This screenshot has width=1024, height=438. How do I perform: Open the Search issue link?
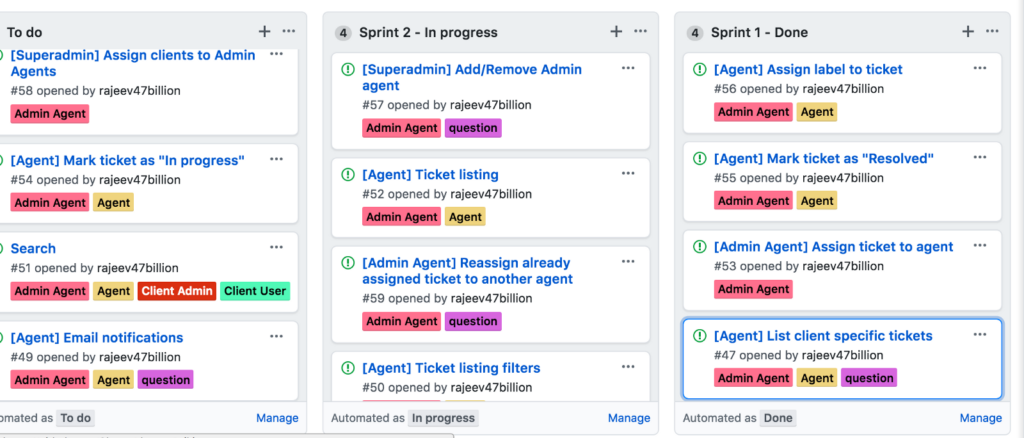[33, 248]
